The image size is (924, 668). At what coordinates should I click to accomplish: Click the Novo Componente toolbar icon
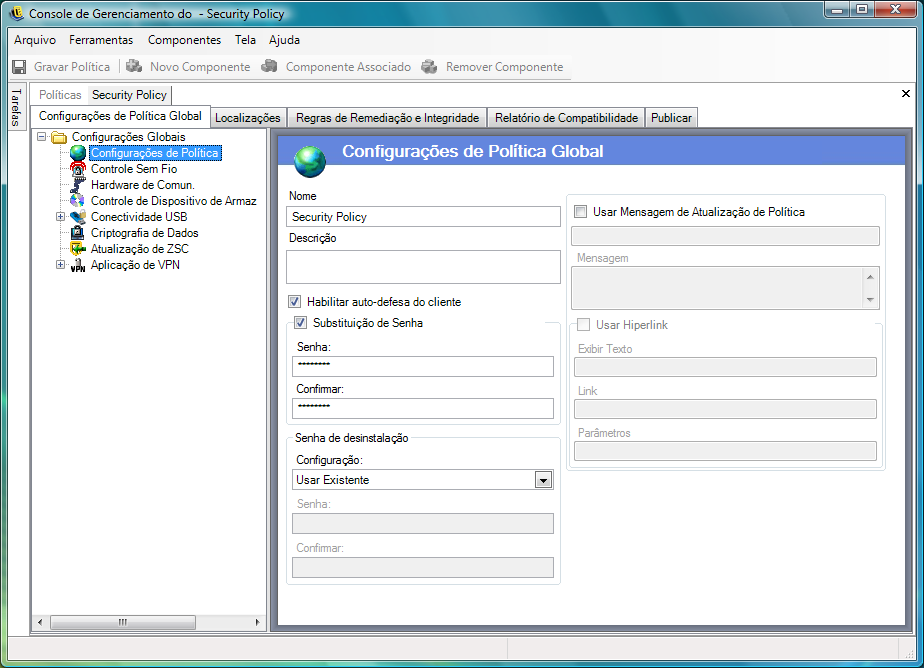click(x=134, y=66)
